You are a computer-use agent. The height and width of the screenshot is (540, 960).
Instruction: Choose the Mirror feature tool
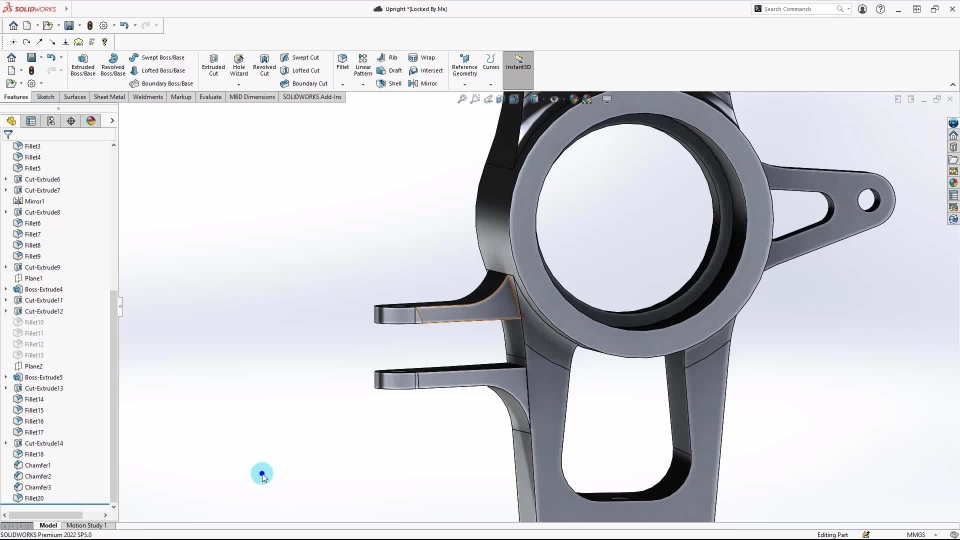coord(423,84)
